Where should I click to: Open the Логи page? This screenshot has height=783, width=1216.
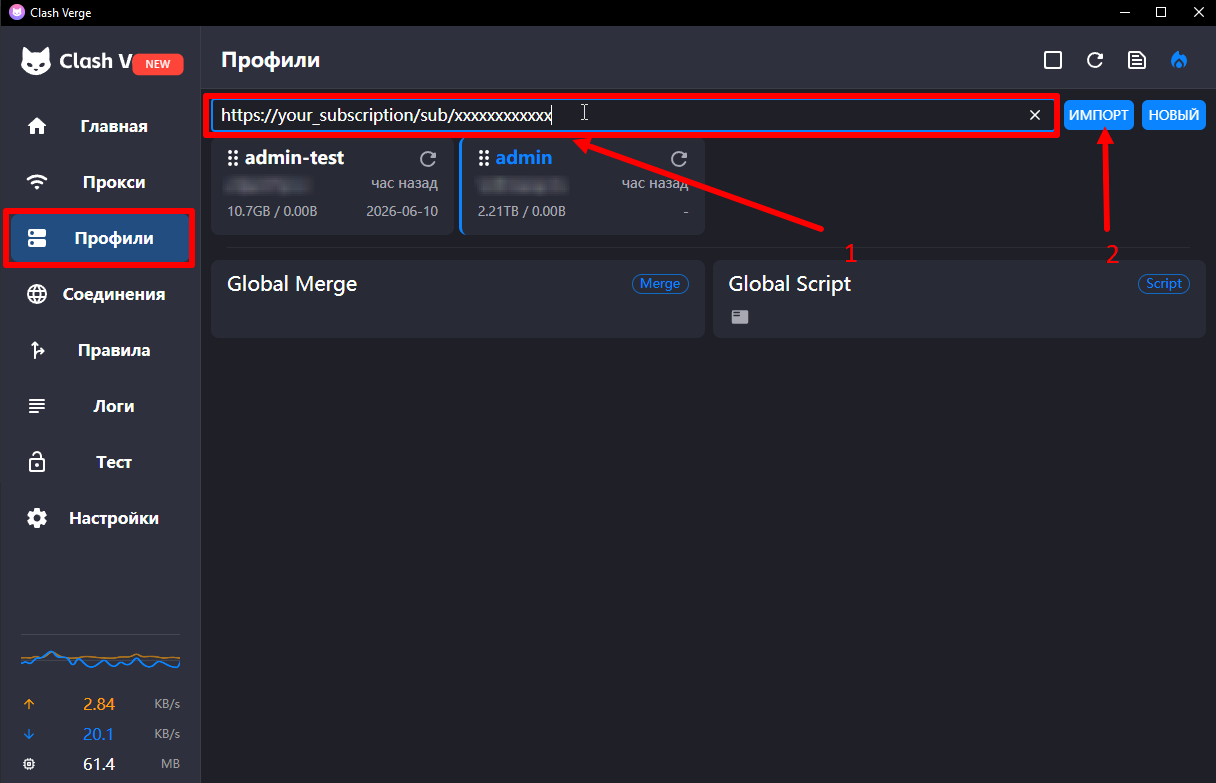[100, 406]
